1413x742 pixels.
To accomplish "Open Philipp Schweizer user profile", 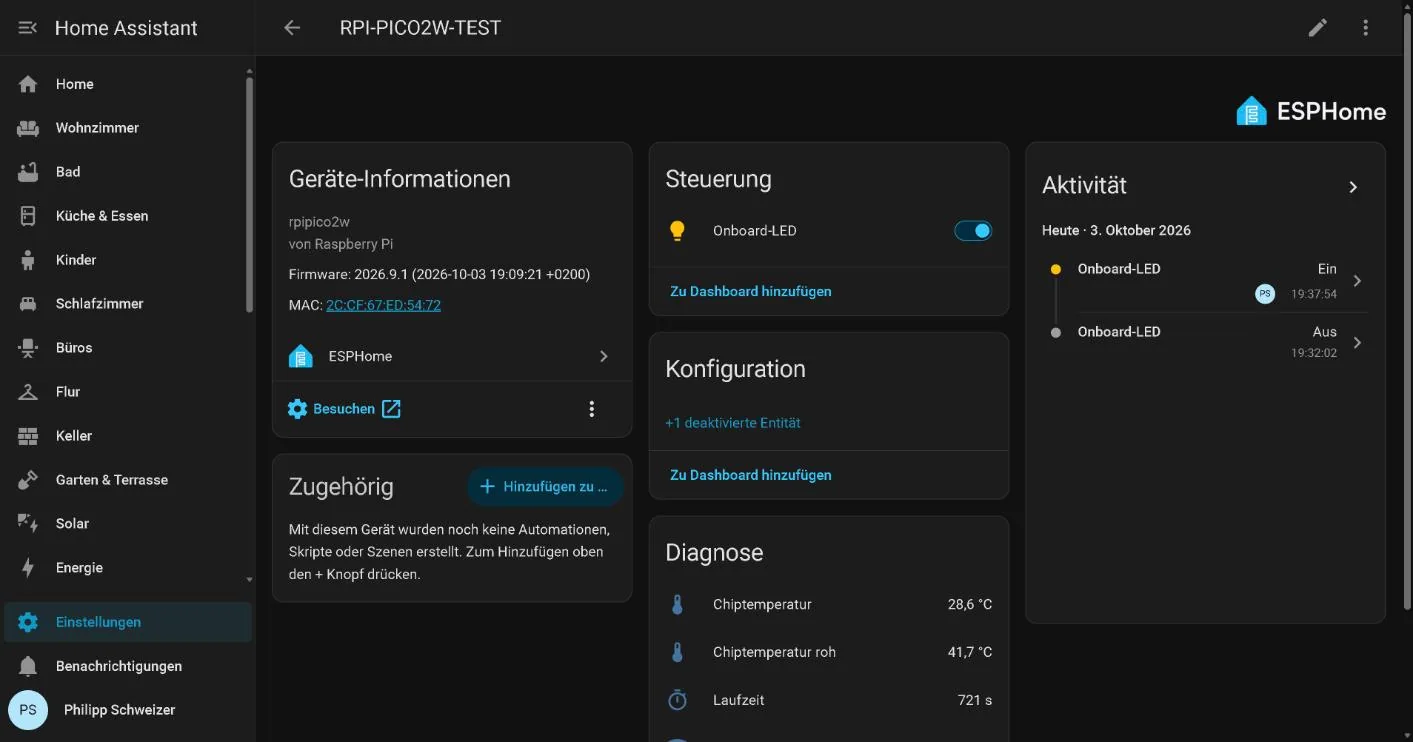I will coord(128,710).
